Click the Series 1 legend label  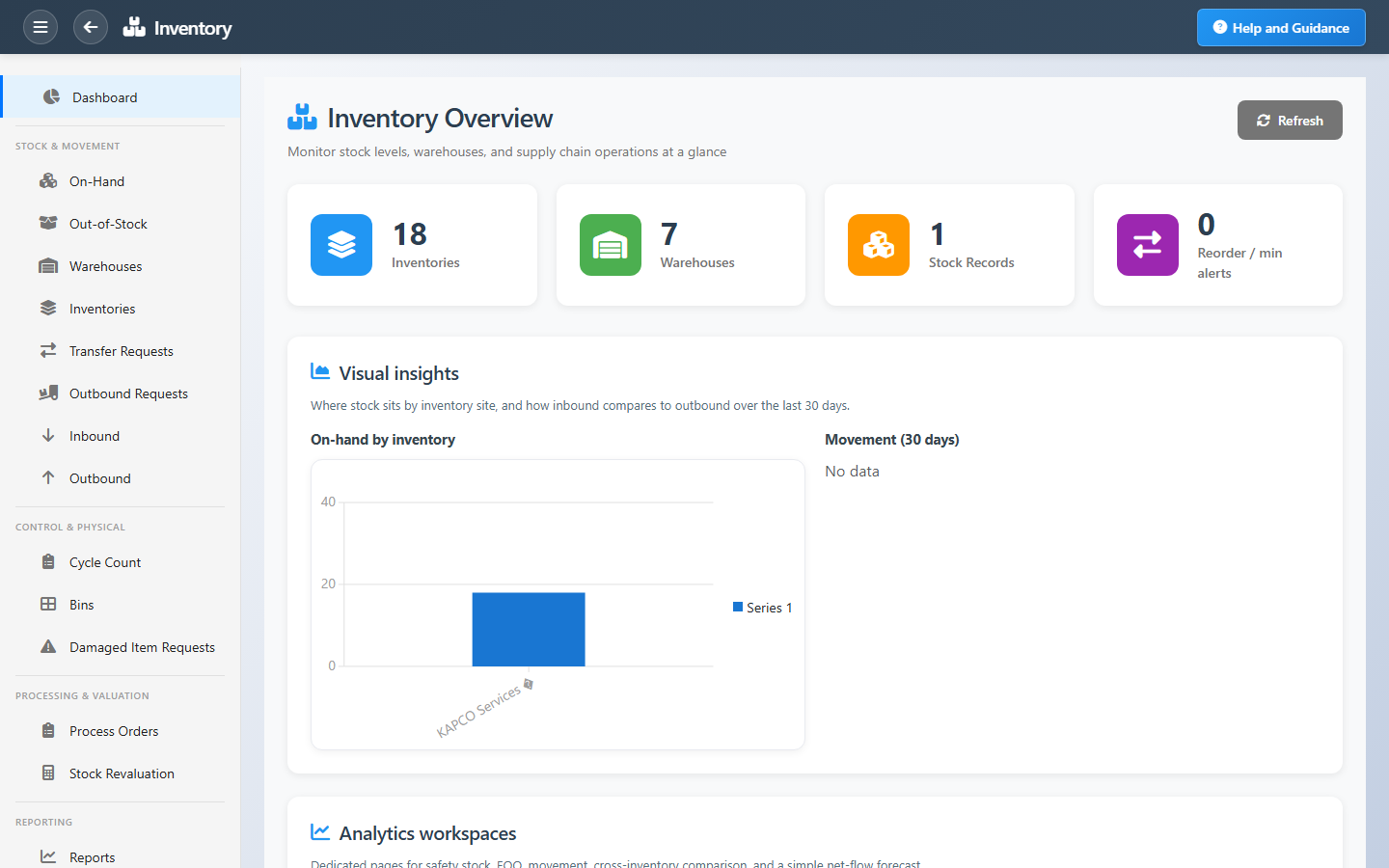pyautogui.click(x=769, y=608)
